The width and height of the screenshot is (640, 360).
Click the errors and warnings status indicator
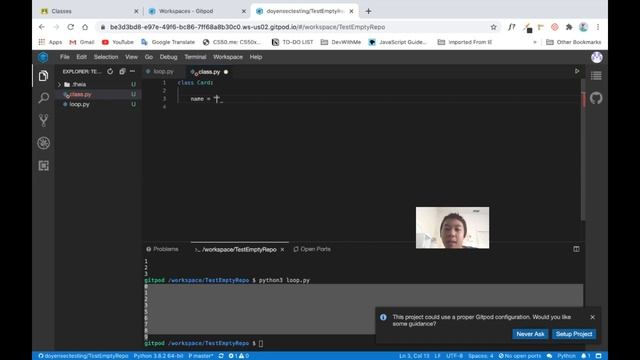[239, 356]
